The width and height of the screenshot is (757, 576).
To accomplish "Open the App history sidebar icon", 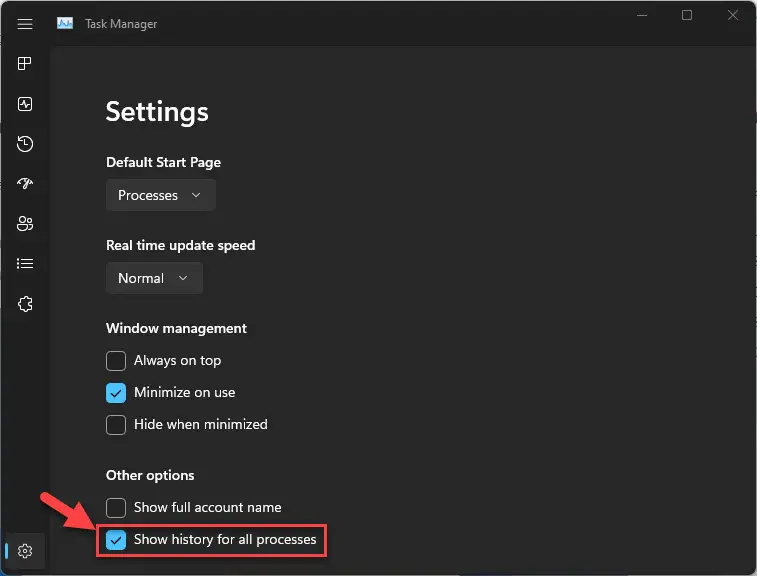I will click(25, 144).
